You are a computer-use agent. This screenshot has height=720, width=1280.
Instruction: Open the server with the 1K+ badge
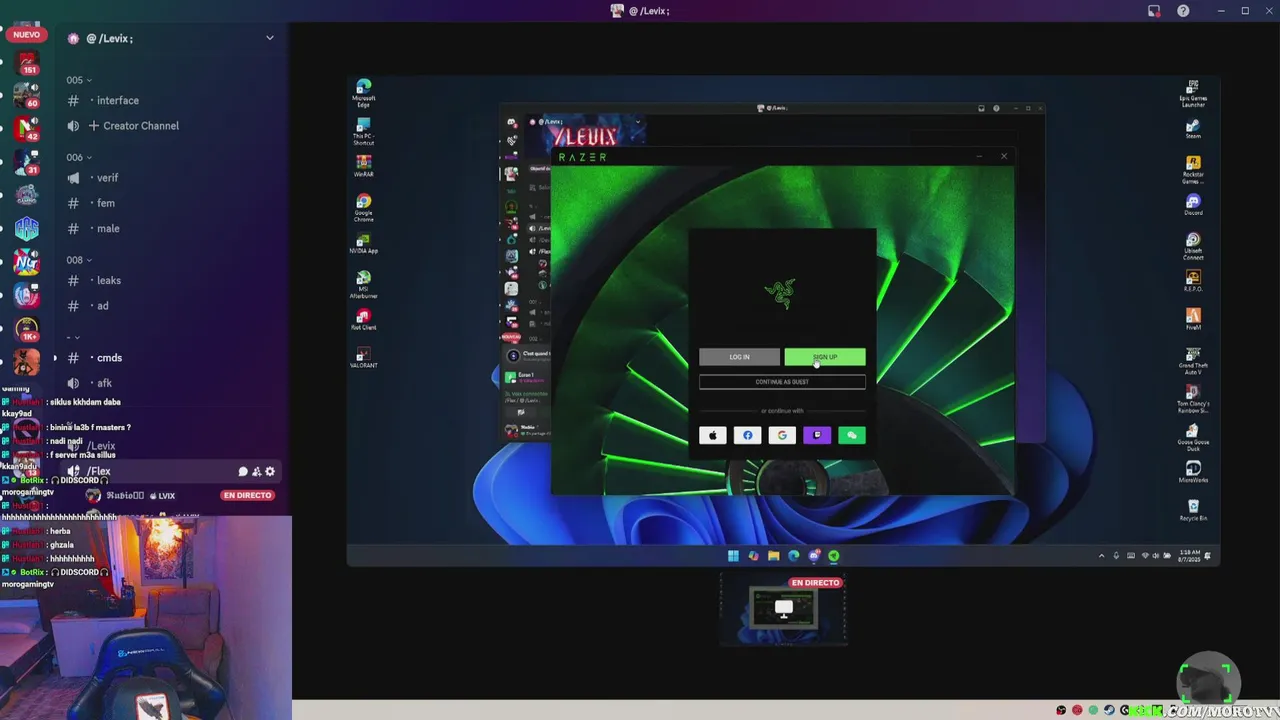point(27,328)
